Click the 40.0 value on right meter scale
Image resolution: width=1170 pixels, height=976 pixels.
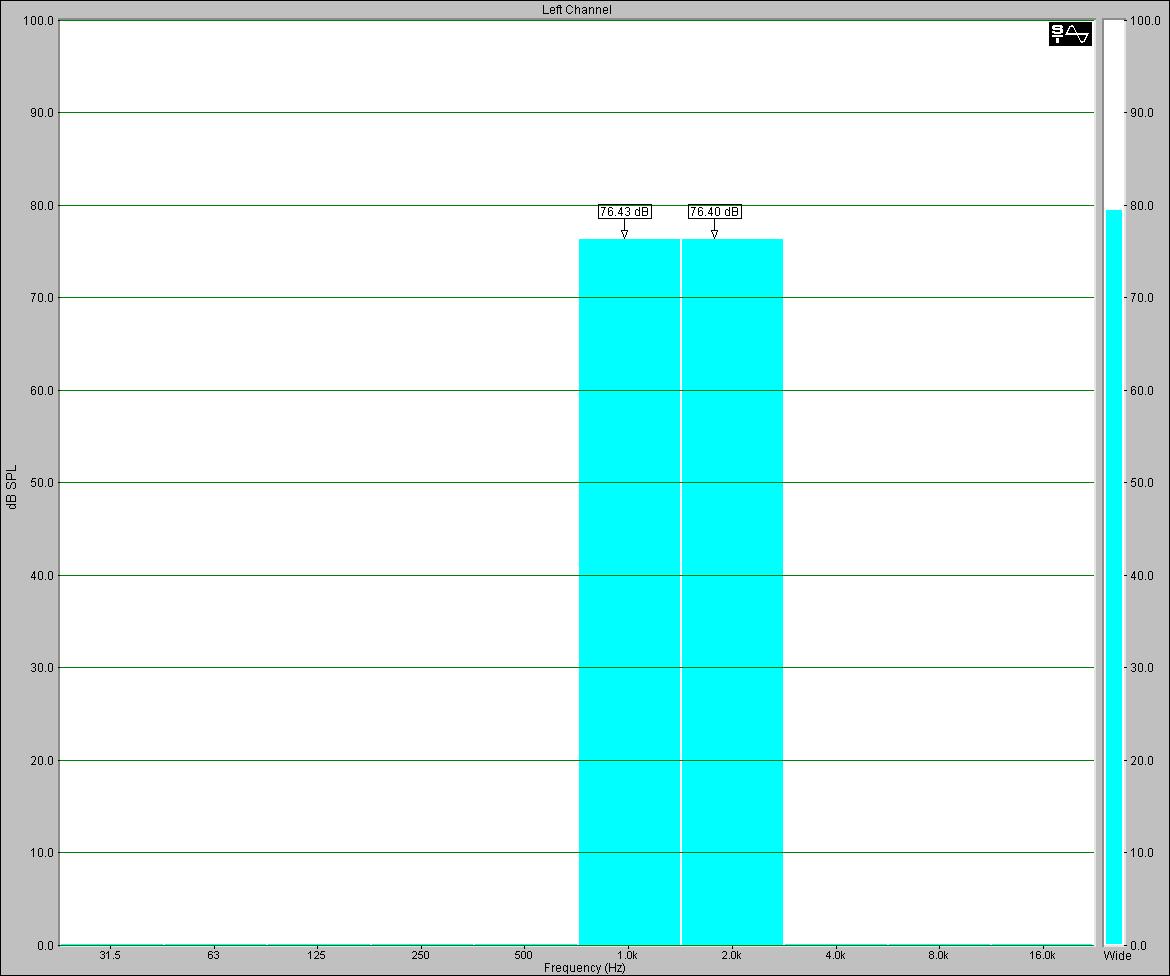click(1141, 575)
